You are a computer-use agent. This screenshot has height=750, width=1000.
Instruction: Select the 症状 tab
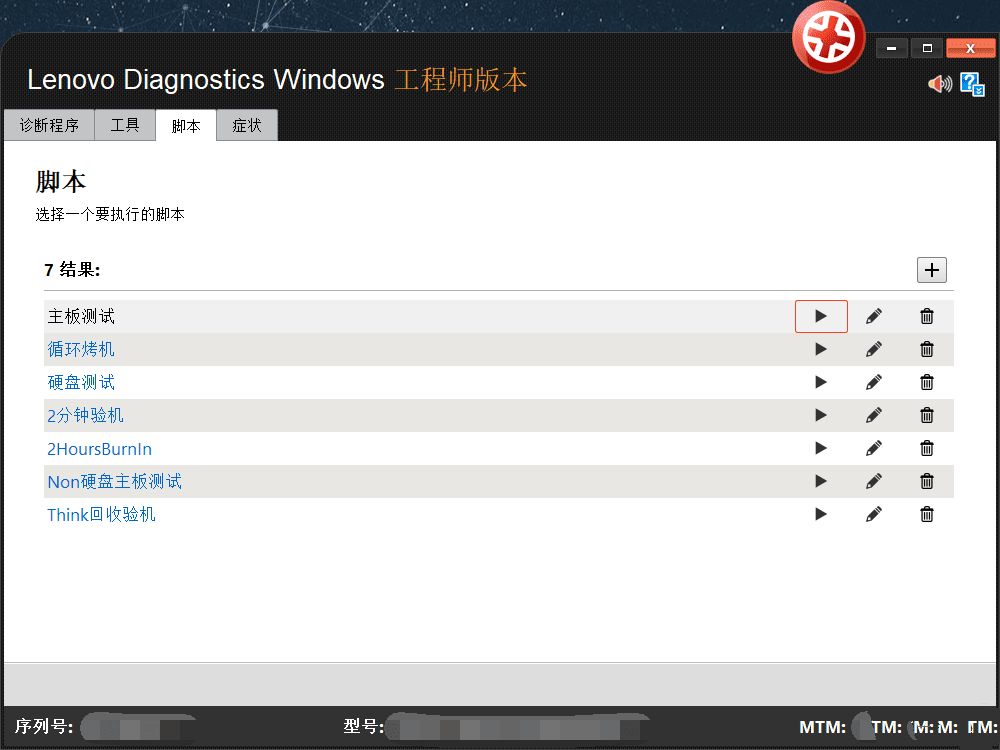coord(247,126)
